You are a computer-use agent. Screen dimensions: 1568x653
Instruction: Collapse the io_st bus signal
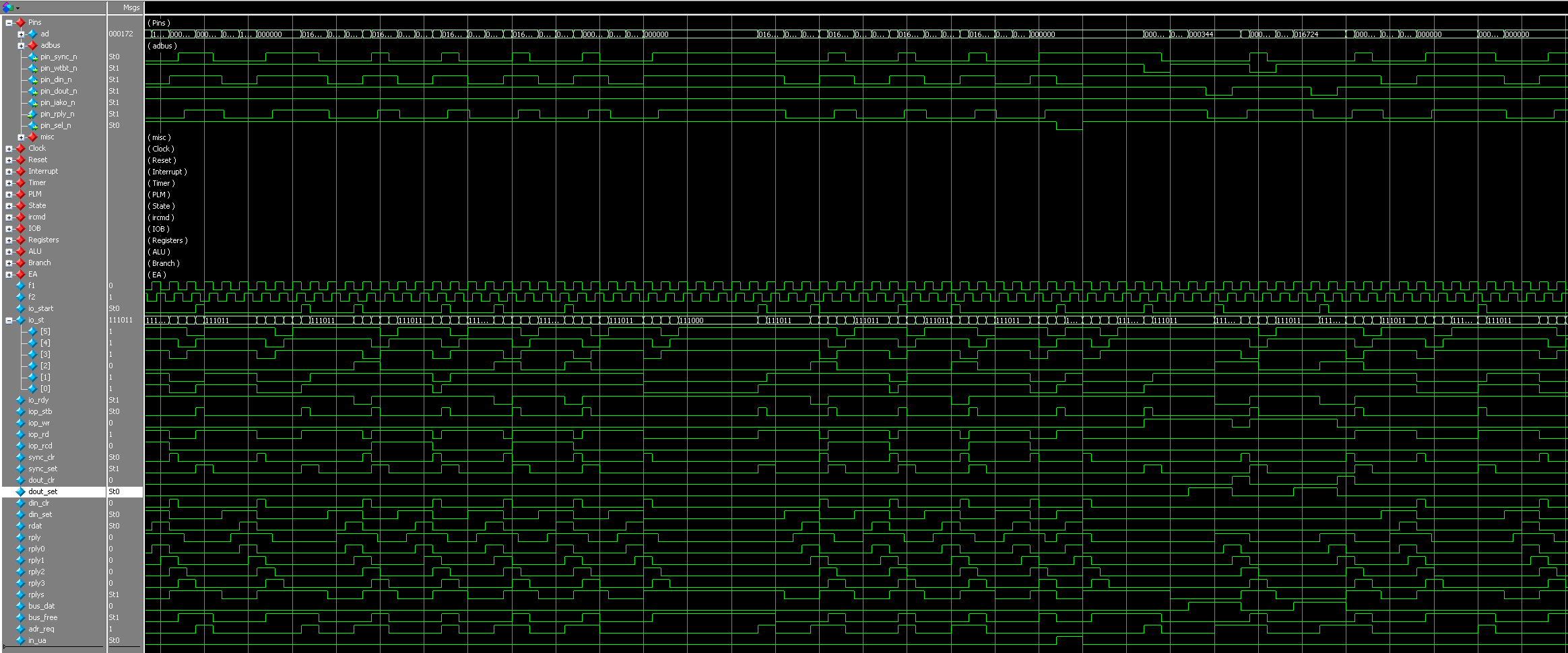pos(9,320)
